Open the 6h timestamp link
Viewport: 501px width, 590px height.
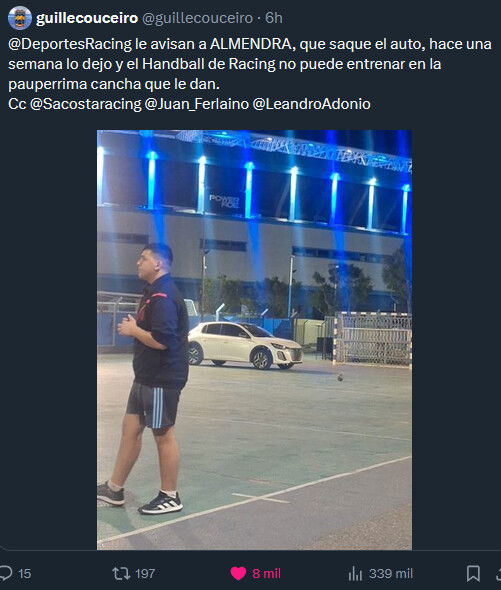274,18
